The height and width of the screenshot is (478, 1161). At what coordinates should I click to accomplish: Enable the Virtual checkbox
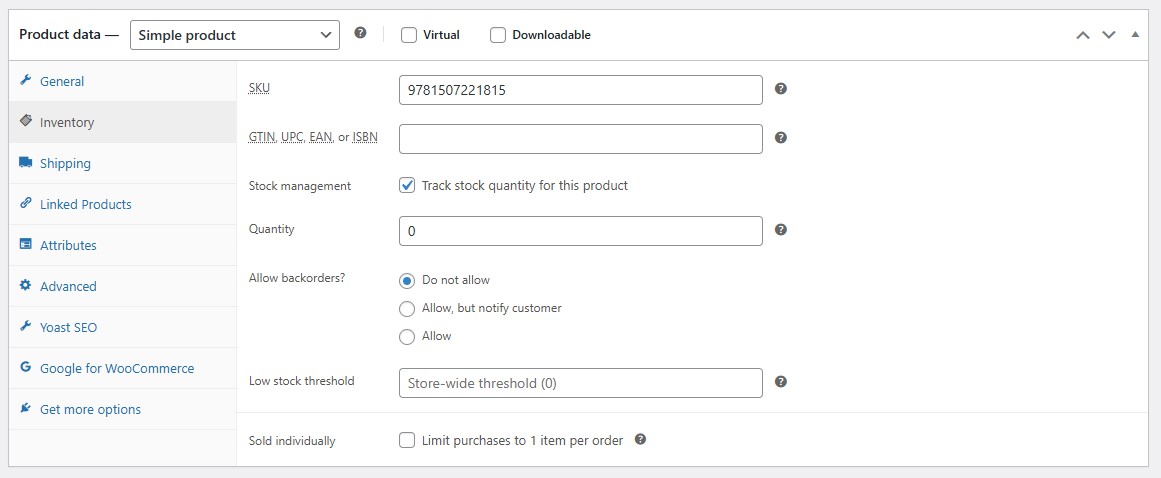(x=408, y=35)
